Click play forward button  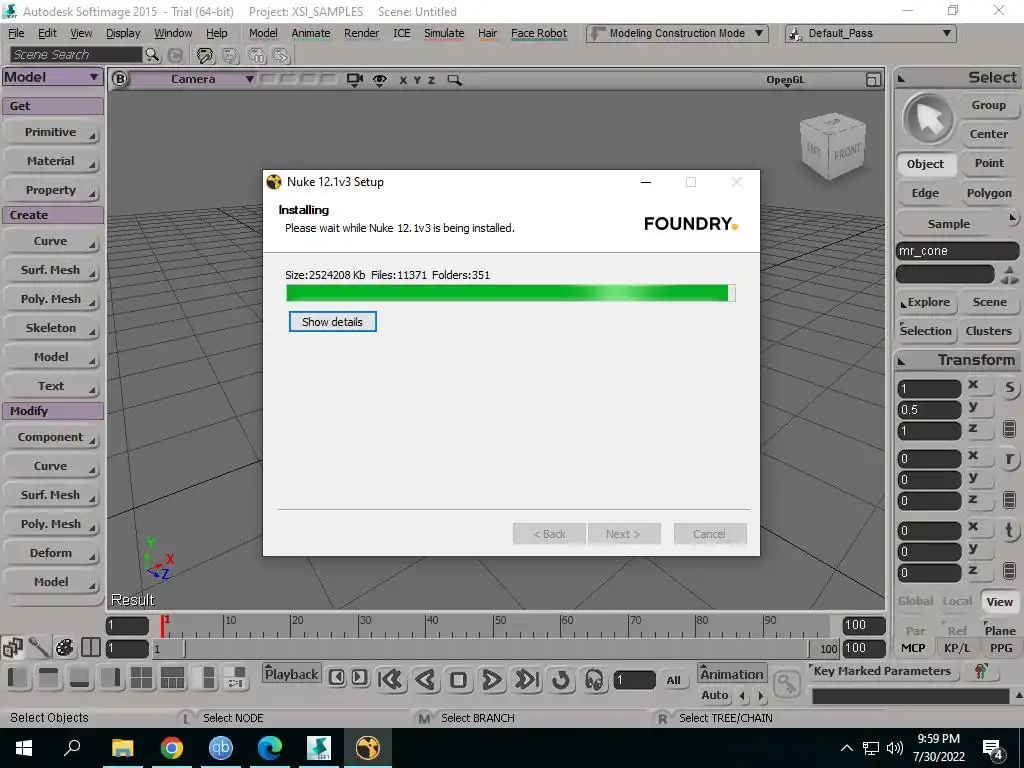[x=492, y=680]
